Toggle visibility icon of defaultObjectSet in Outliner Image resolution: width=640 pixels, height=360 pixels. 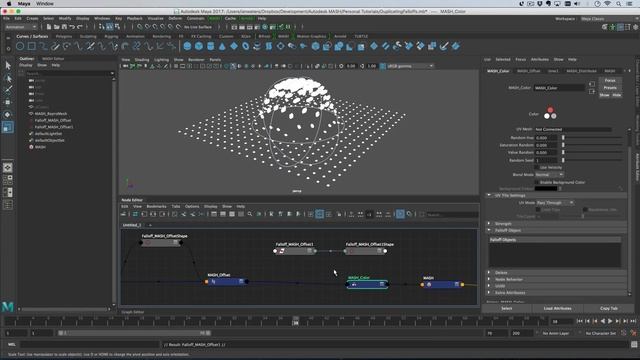[x=31, y=140]
